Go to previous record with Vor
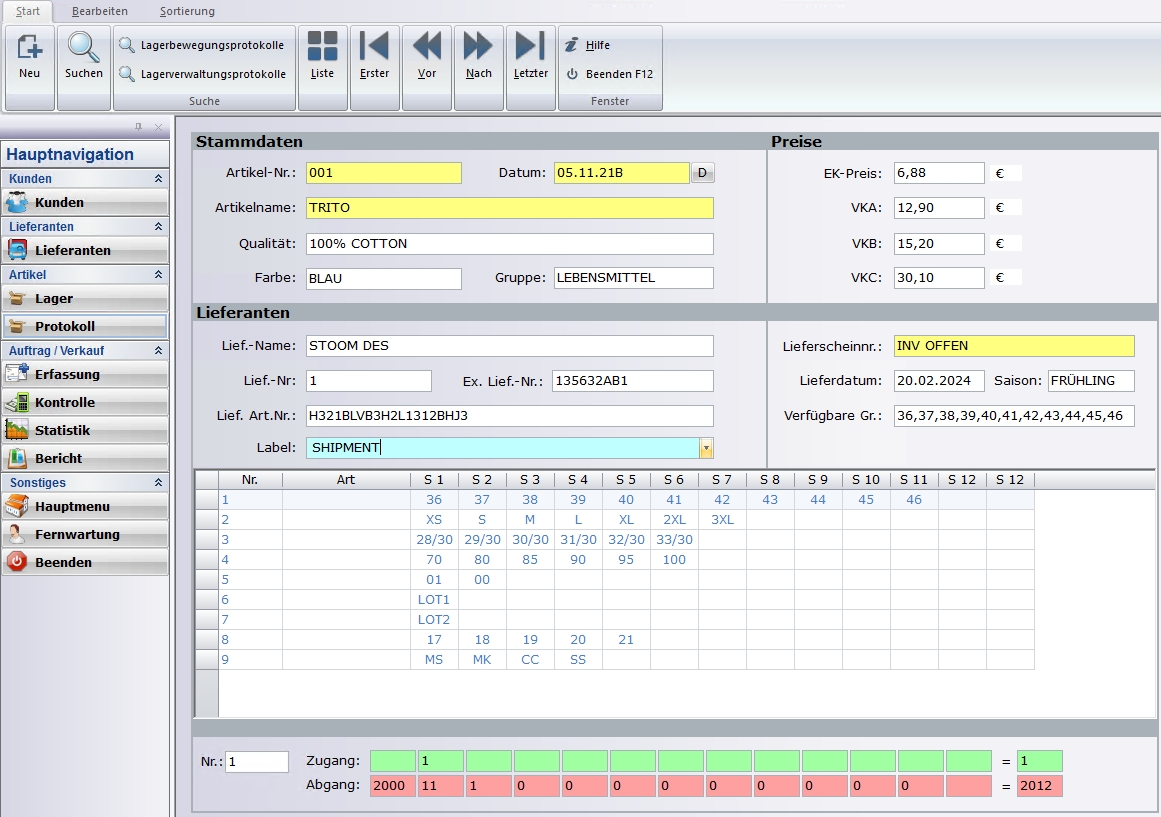 click(427, 56)
